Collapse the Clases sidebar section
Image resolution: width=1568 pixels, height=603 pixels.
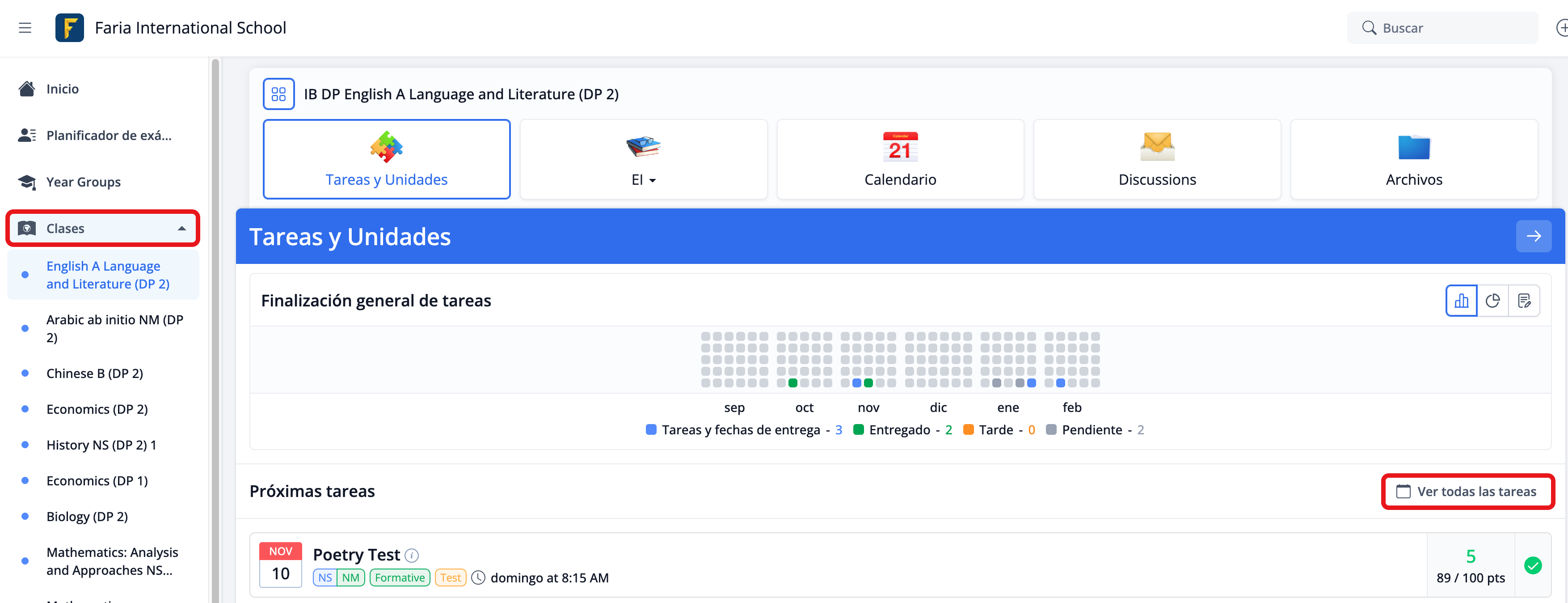click(x=181, y=229)
